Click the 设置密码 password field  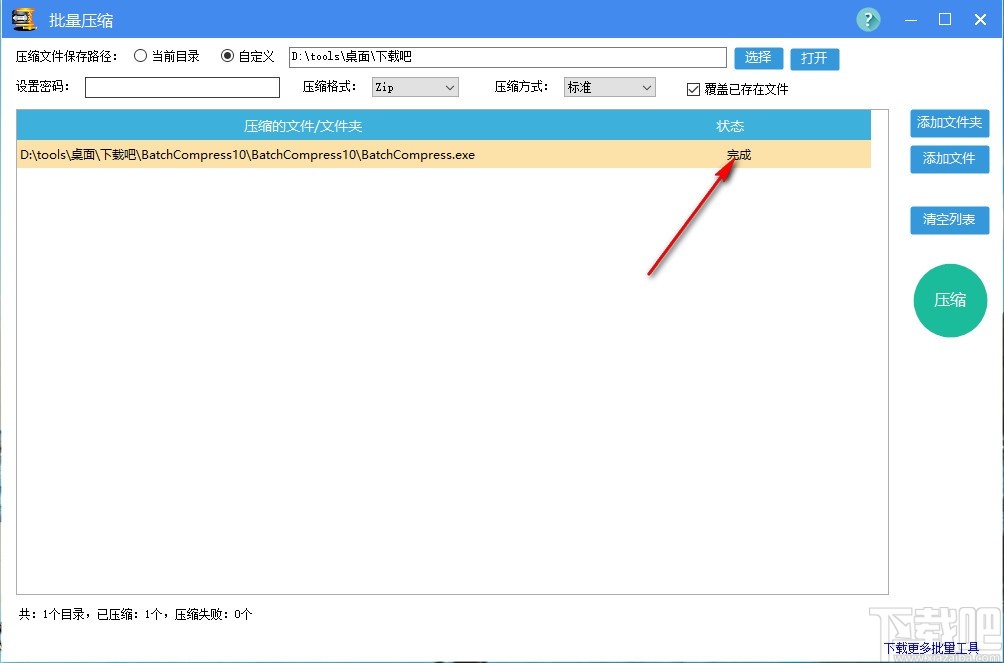[x=182, y=87]
